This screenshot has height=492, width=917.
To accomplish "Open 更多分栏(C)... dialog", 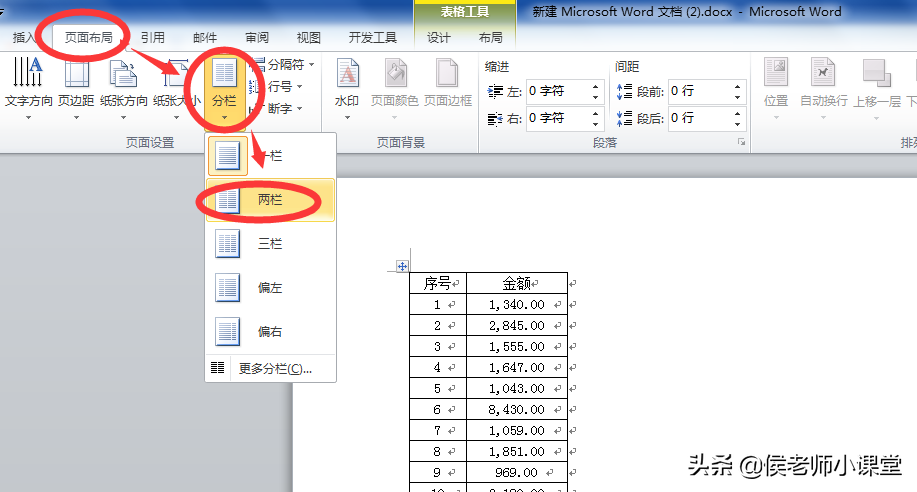I will [x=271, y=369].
